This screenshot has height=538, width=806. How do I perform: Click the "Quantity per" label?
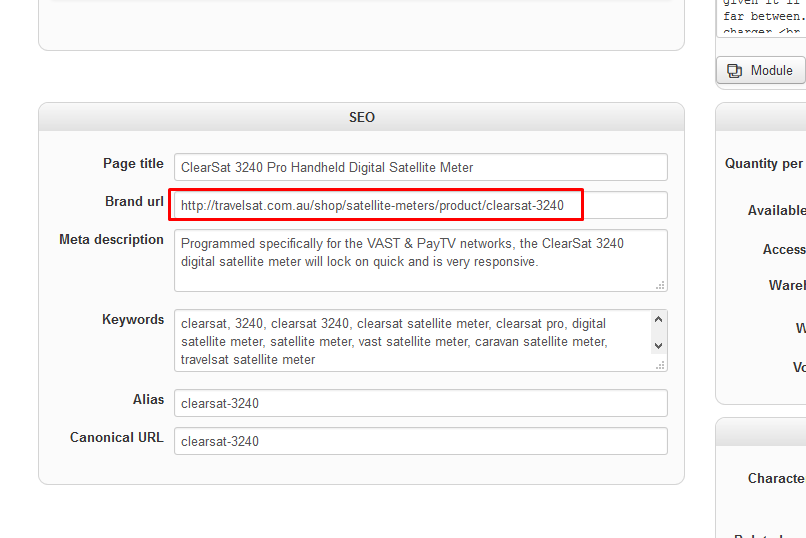pyautogui.click(x=764, y=164)
